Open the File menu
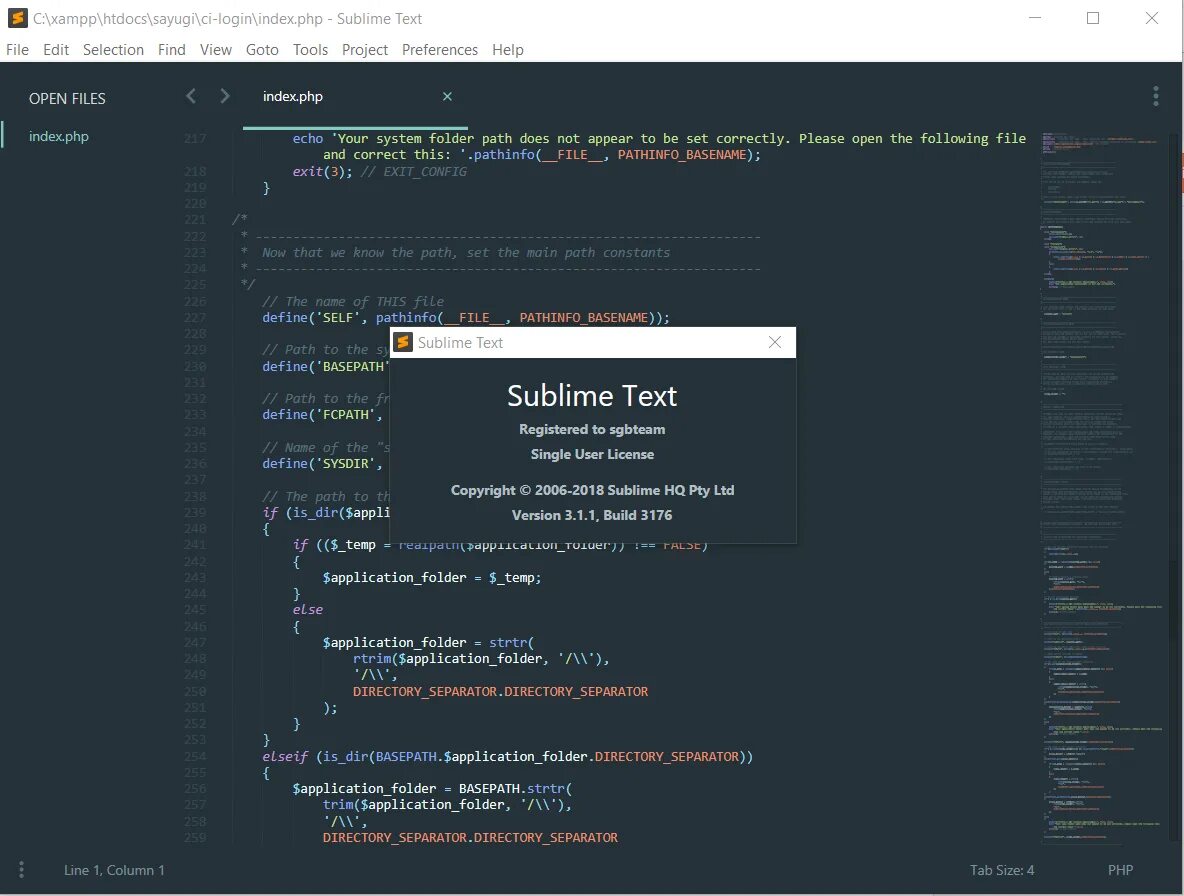 tap(17, 50)
